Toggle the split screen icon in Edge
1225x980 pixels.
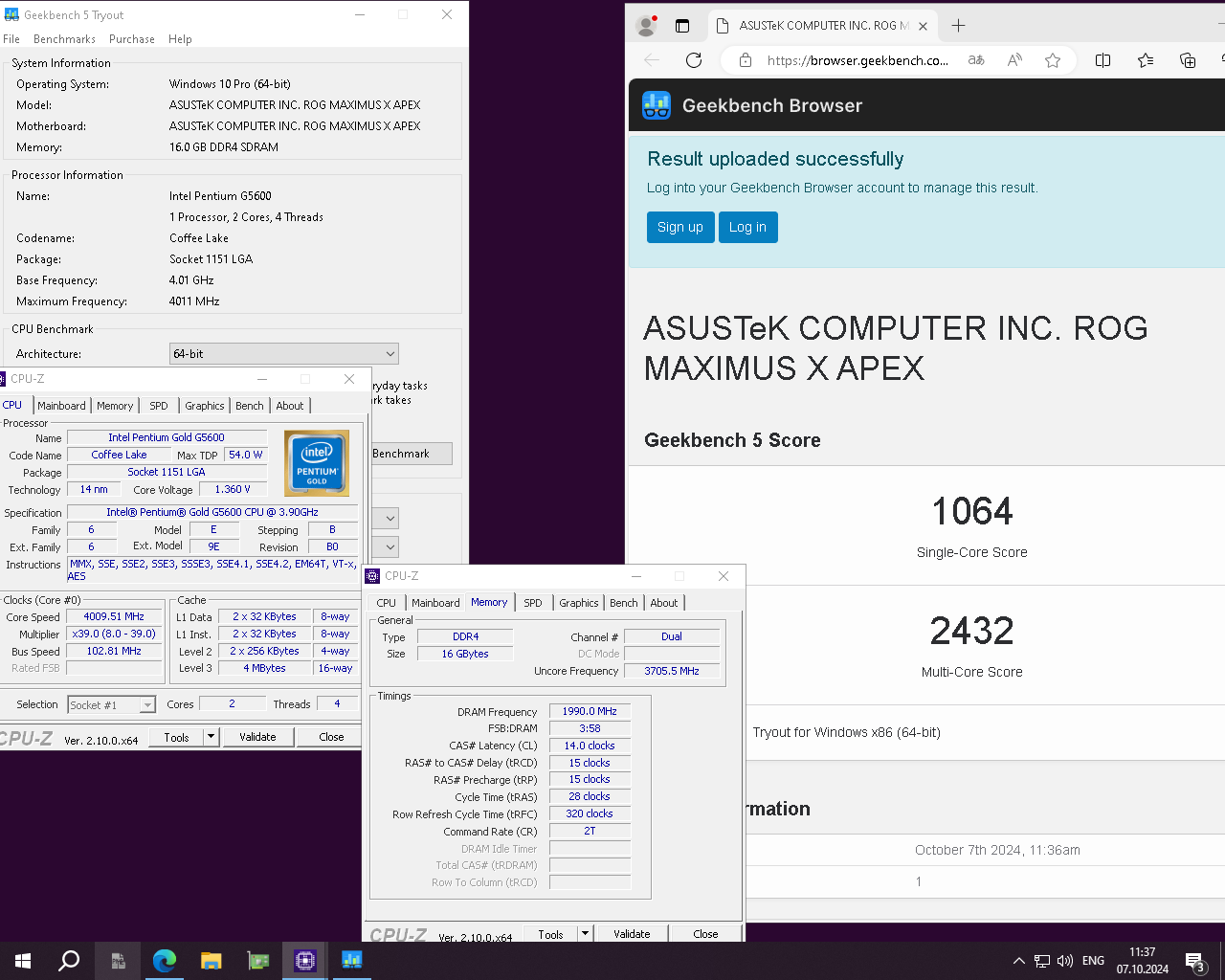pos(1102,60)
